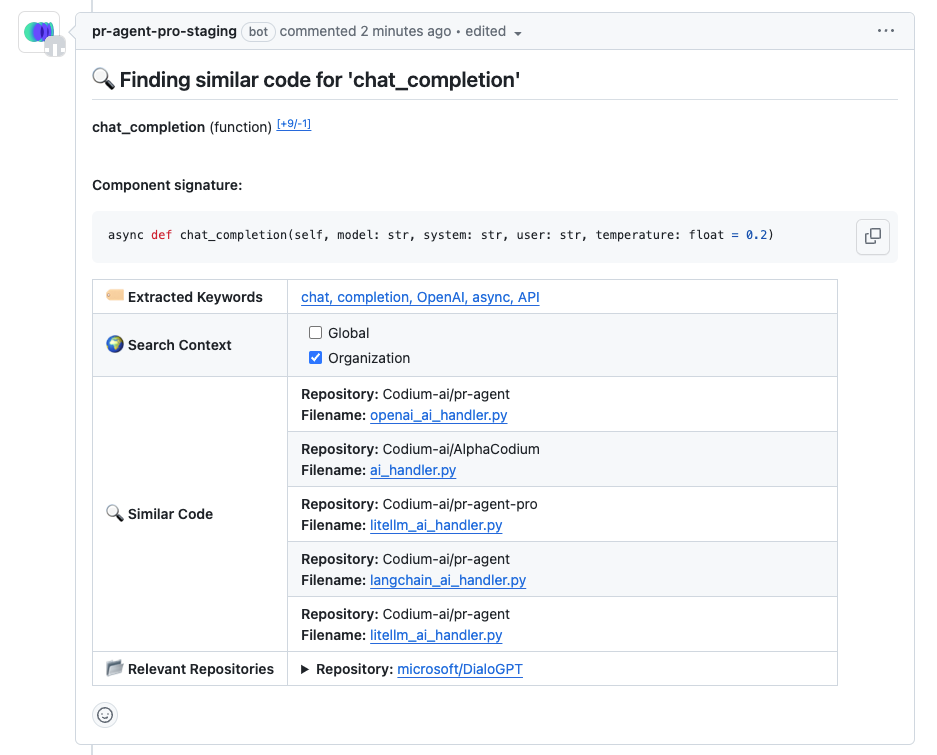Click the magnifier icon beside Similar Code
Screen dimensions: 937x755
click(x=115, y=514)
